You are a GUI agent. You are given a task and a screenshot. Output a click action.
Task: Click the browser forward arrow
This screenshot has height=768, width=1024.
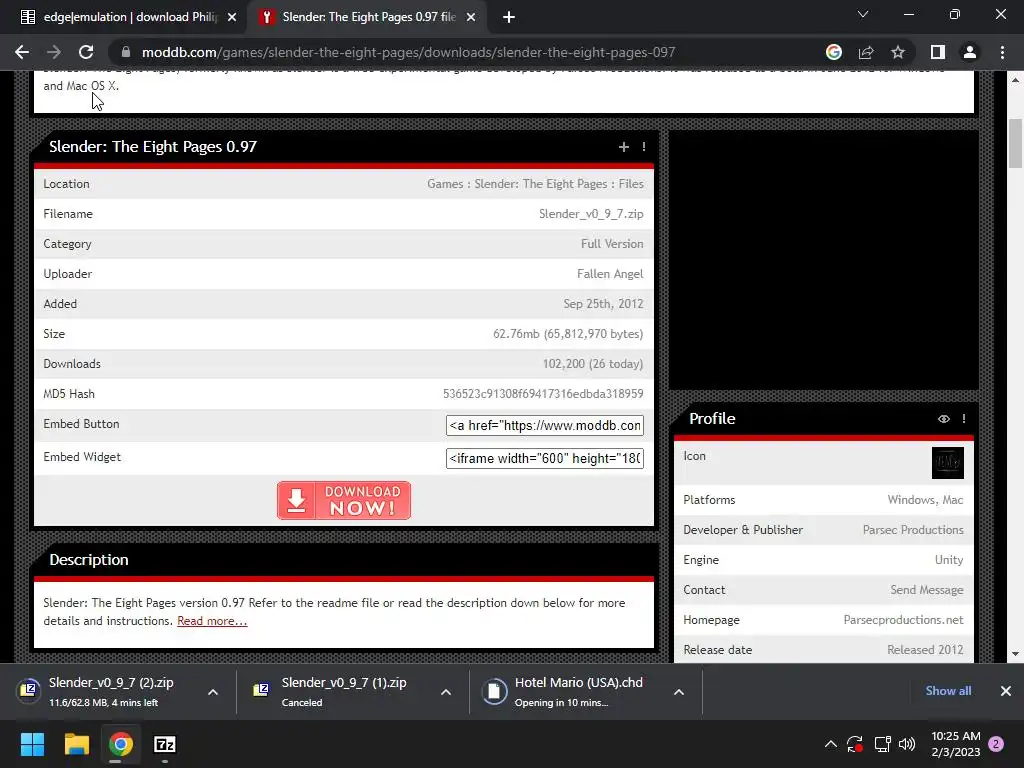pos(54,52)
